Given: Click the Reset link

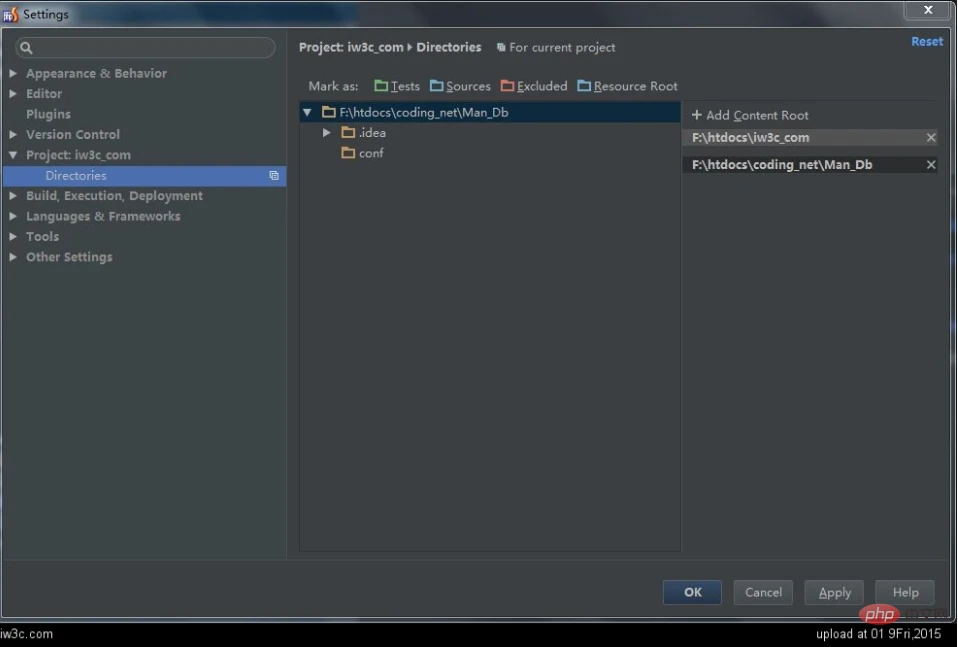Looking at the screenshot, I should click(x=926, y=42).
